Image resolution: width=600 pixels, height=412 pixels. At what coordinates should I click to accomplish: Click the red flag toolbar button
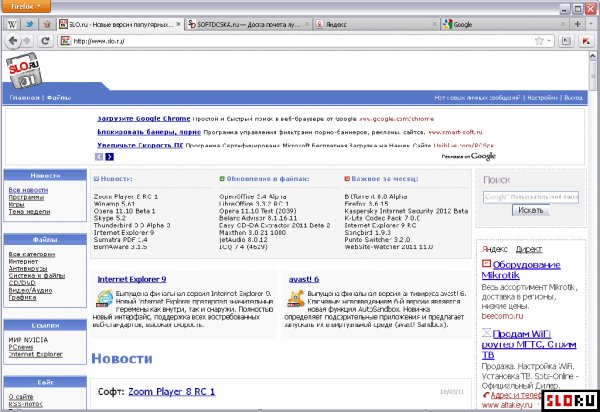pyautogui.click(x=585, y=41)
